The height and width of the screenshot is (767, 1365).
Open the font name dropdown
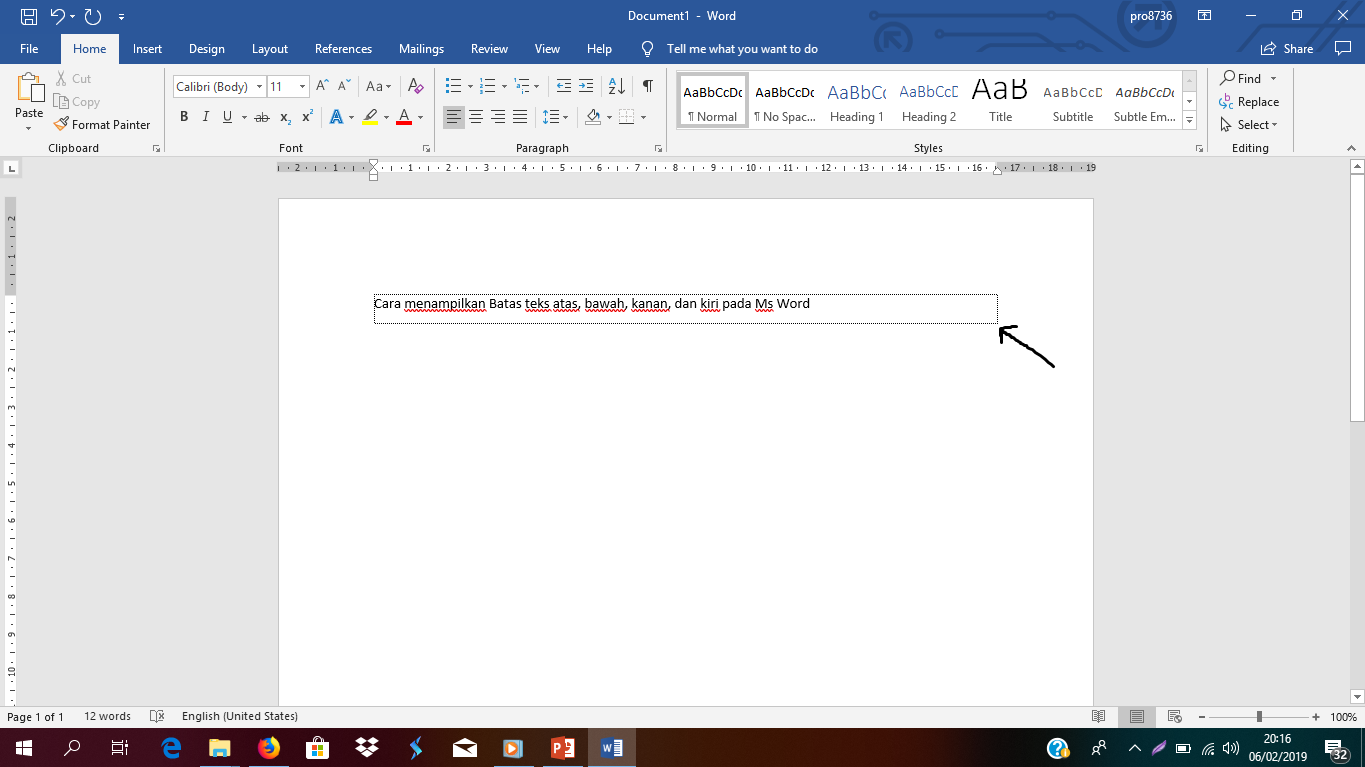pos(259,87)
